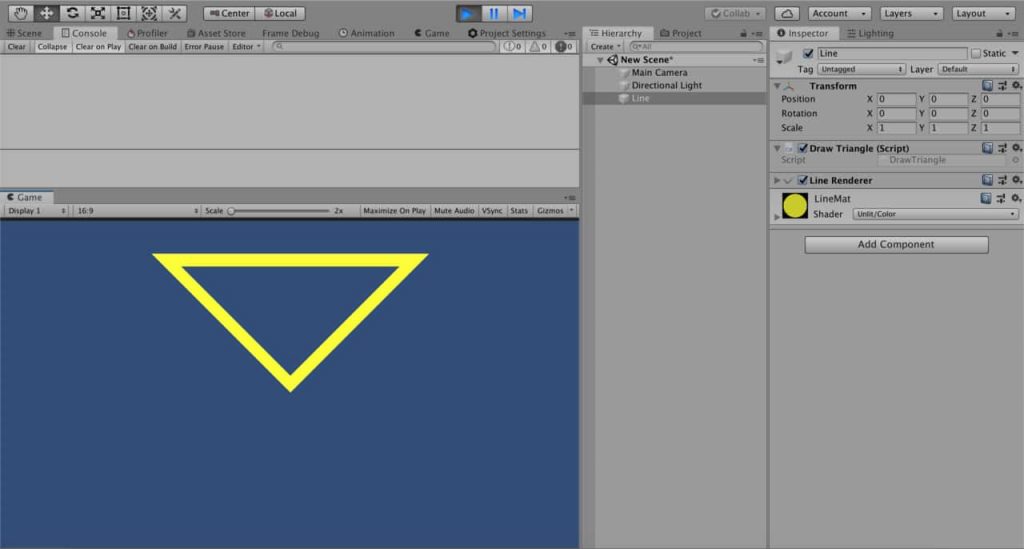The height and width of the screenshot is (549, 1024).
Task: Open Line Renderer gear menu
Action: 1016,180
